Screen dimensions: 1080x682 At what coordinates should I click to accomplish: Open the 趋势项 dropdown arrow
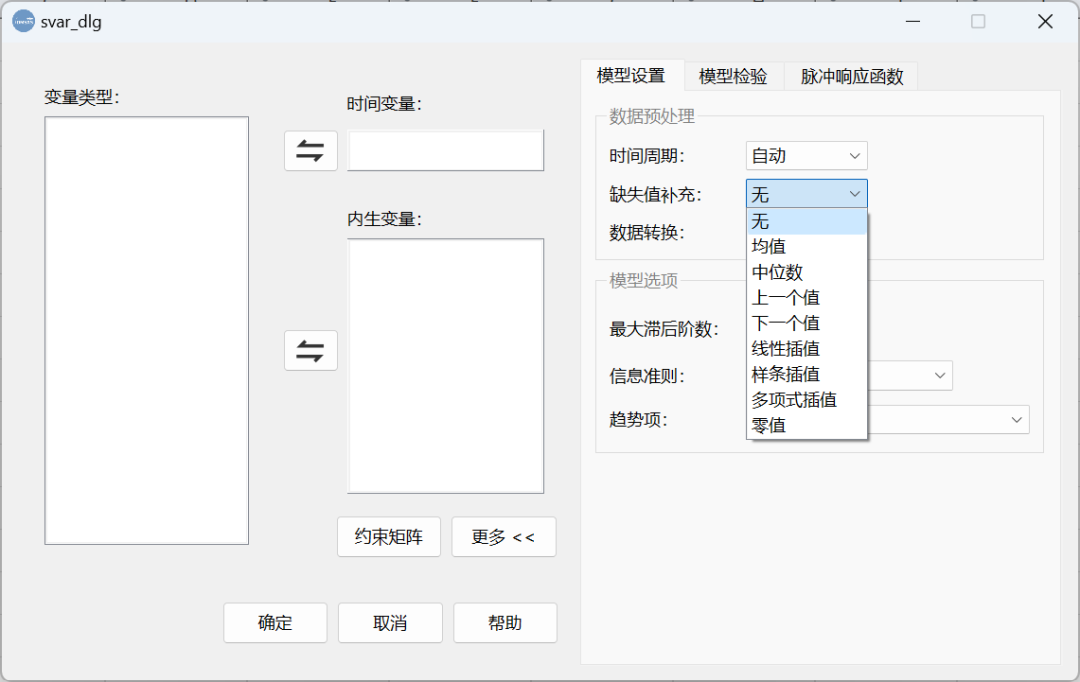(1016, 419)
